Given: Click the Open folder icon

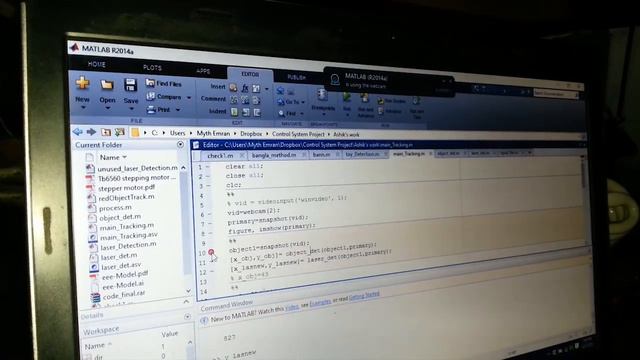Looking at the screenshot, I should pyautogui.click(x=107, y=84).
